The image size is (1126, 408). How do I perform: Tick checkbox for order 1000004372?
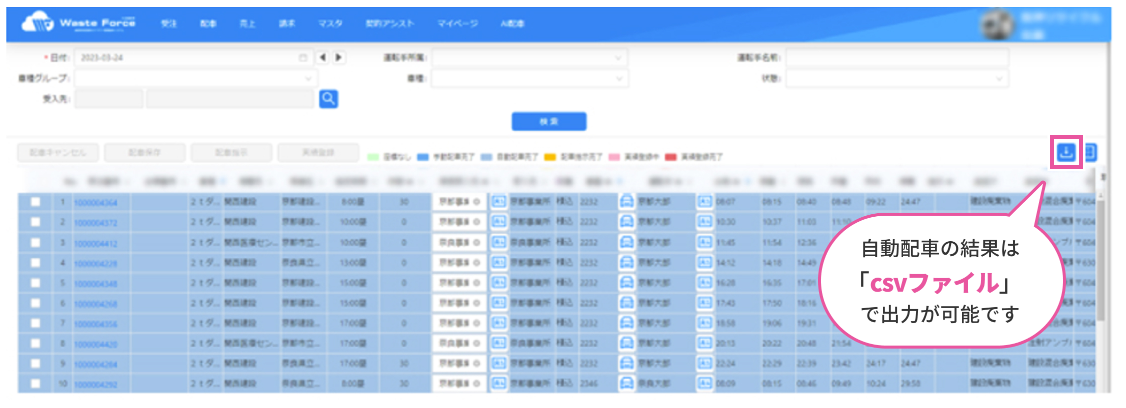click(35, 223)
